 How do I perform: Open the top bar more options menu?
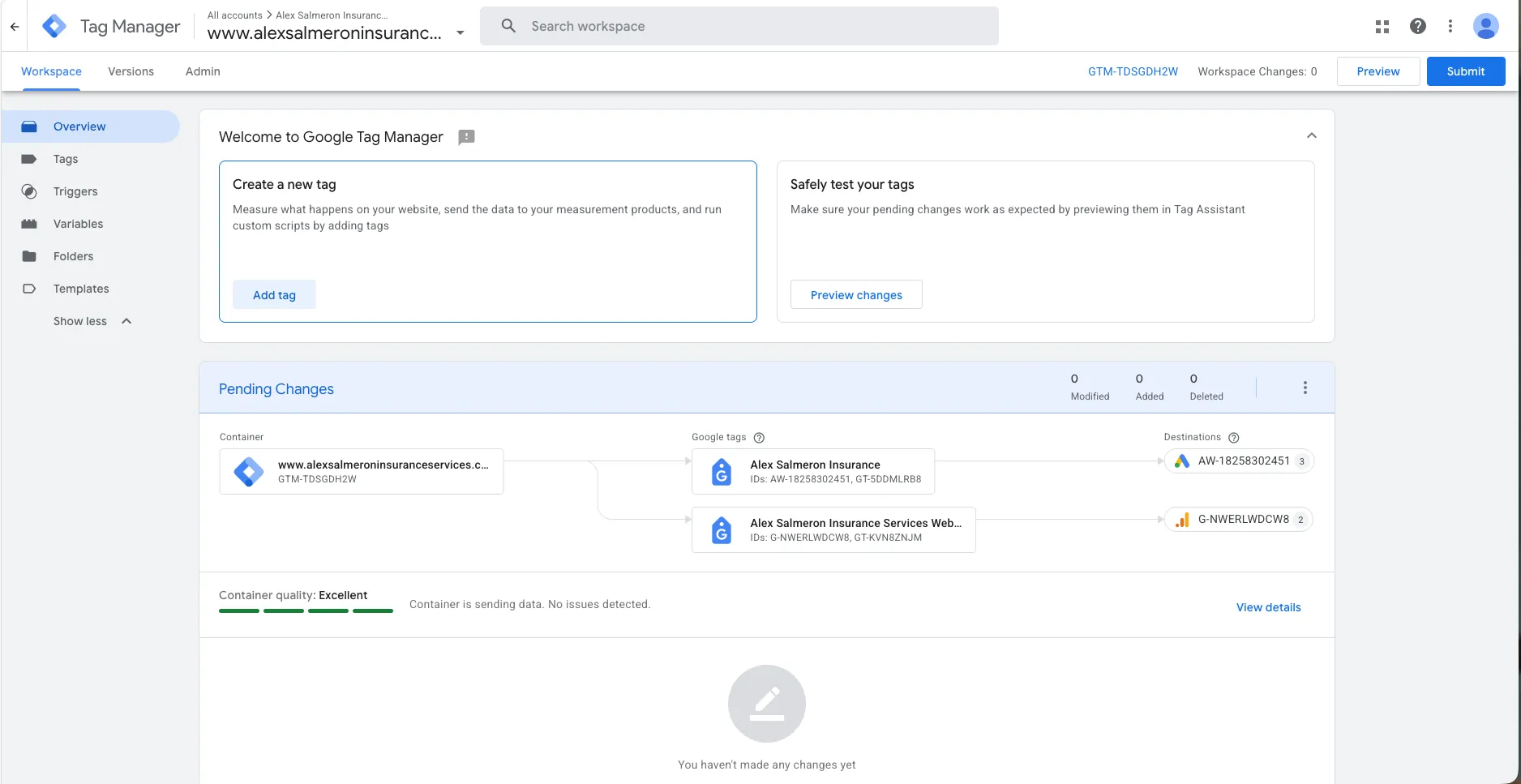pos(1450,26)
